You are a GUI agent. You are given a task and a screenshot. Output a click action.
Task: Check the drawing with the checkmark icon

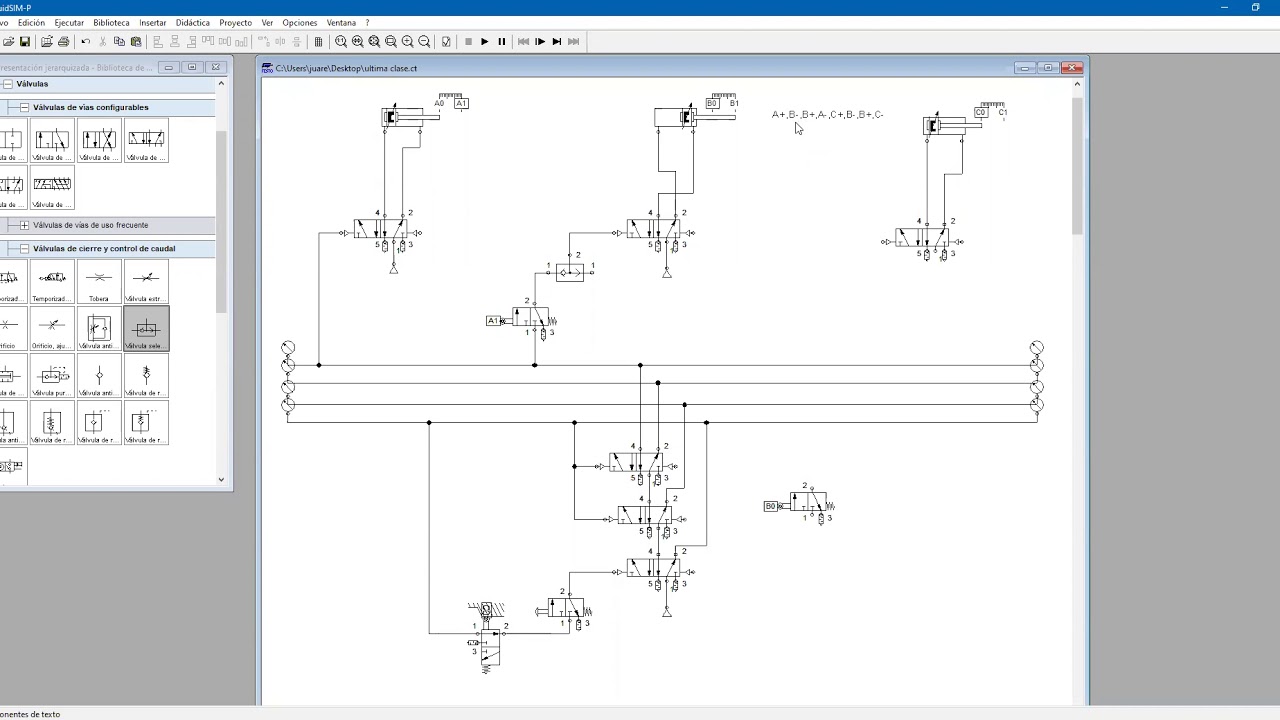(446, 41)
